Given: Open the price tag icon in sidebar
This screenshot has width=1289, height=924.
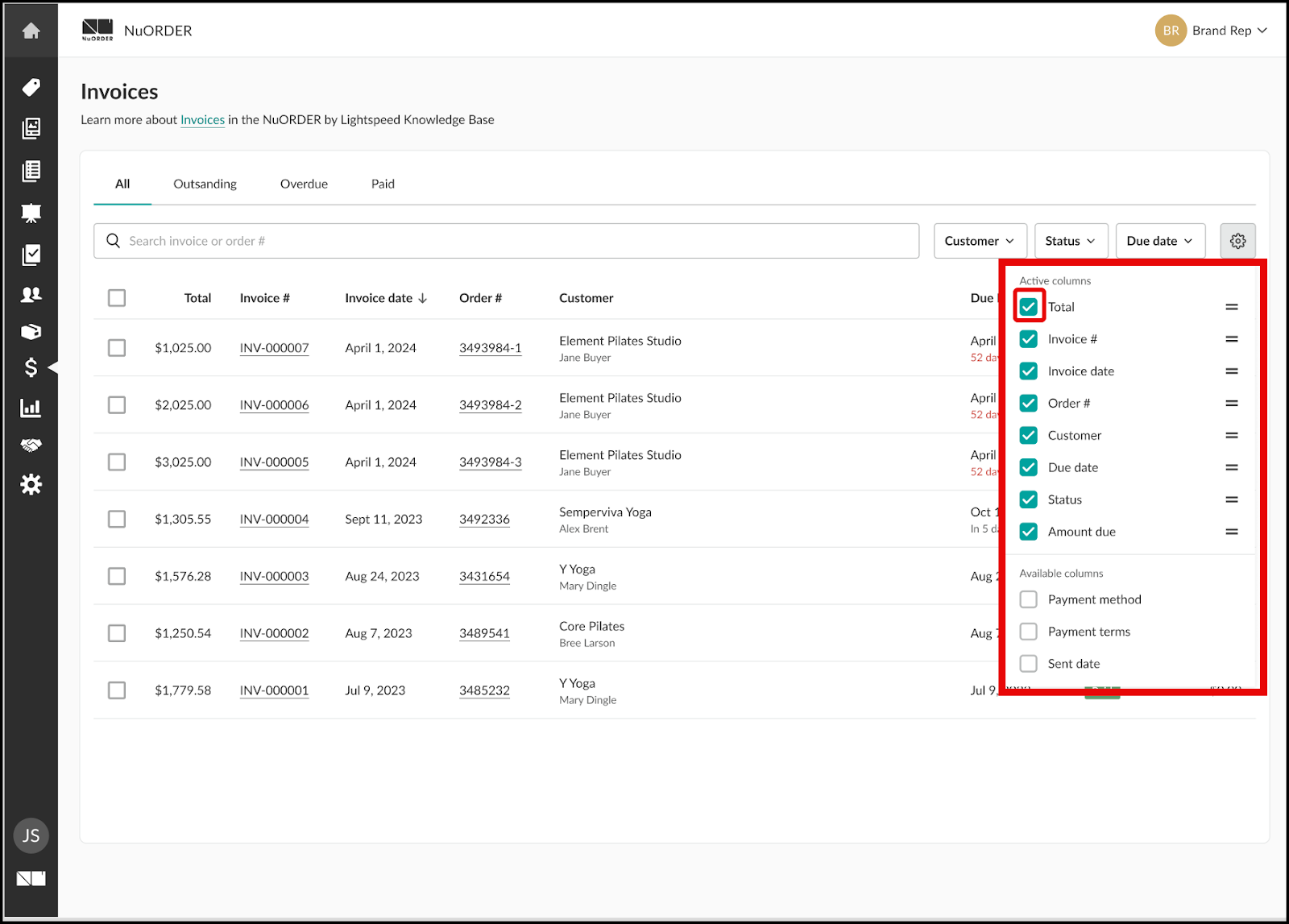Looking at the screenshot, I should click(x=31, y=87).
